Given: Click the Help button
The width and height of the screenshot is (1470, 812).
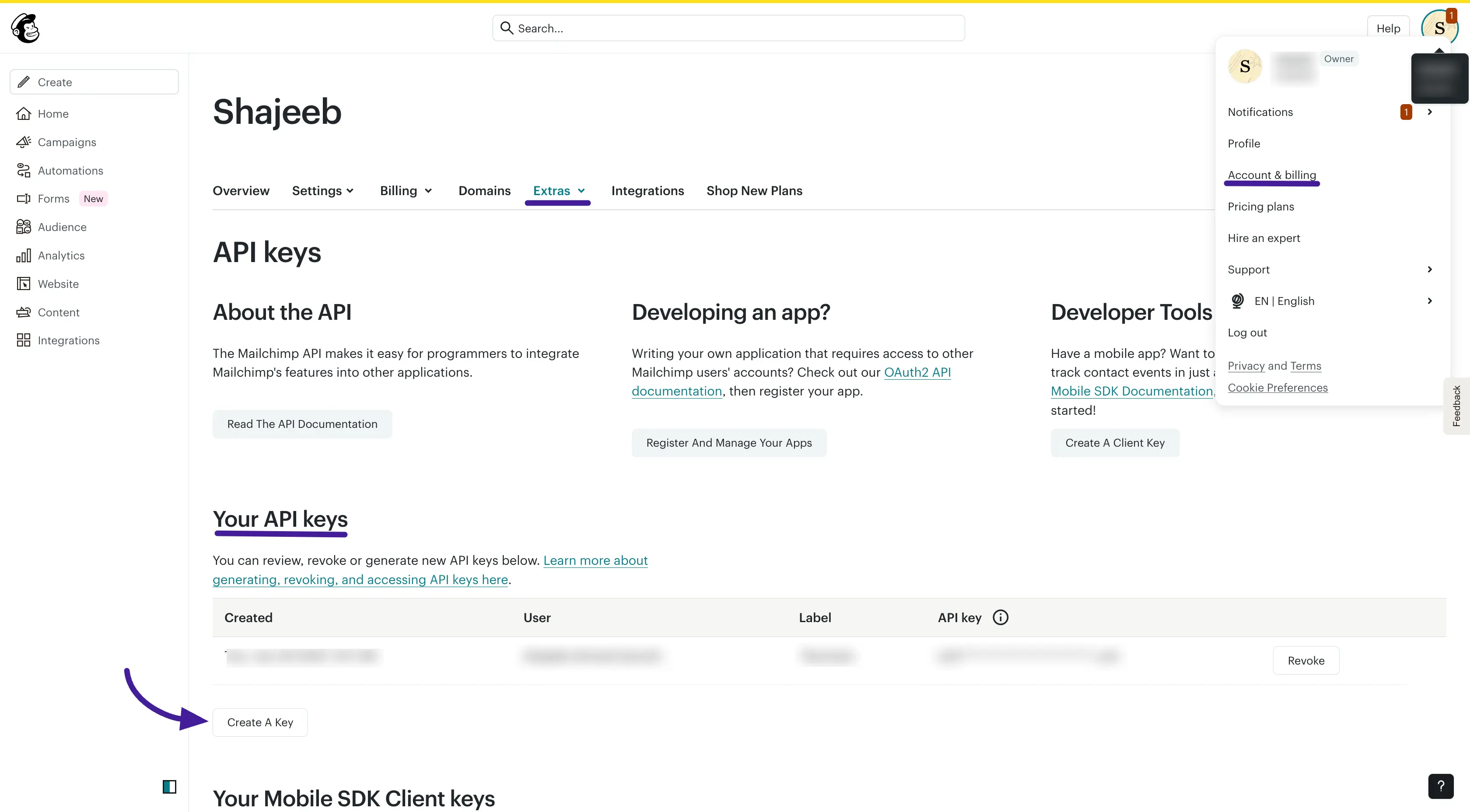Looking at the screenshot, I should (1388, 28).
